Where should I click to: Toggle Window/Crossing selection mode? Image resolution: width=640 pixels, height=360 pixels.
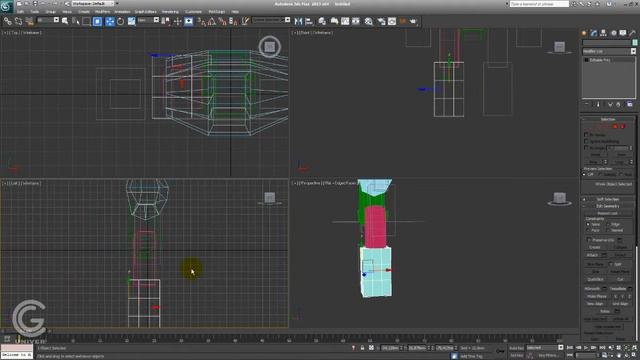tap(98, 21)
